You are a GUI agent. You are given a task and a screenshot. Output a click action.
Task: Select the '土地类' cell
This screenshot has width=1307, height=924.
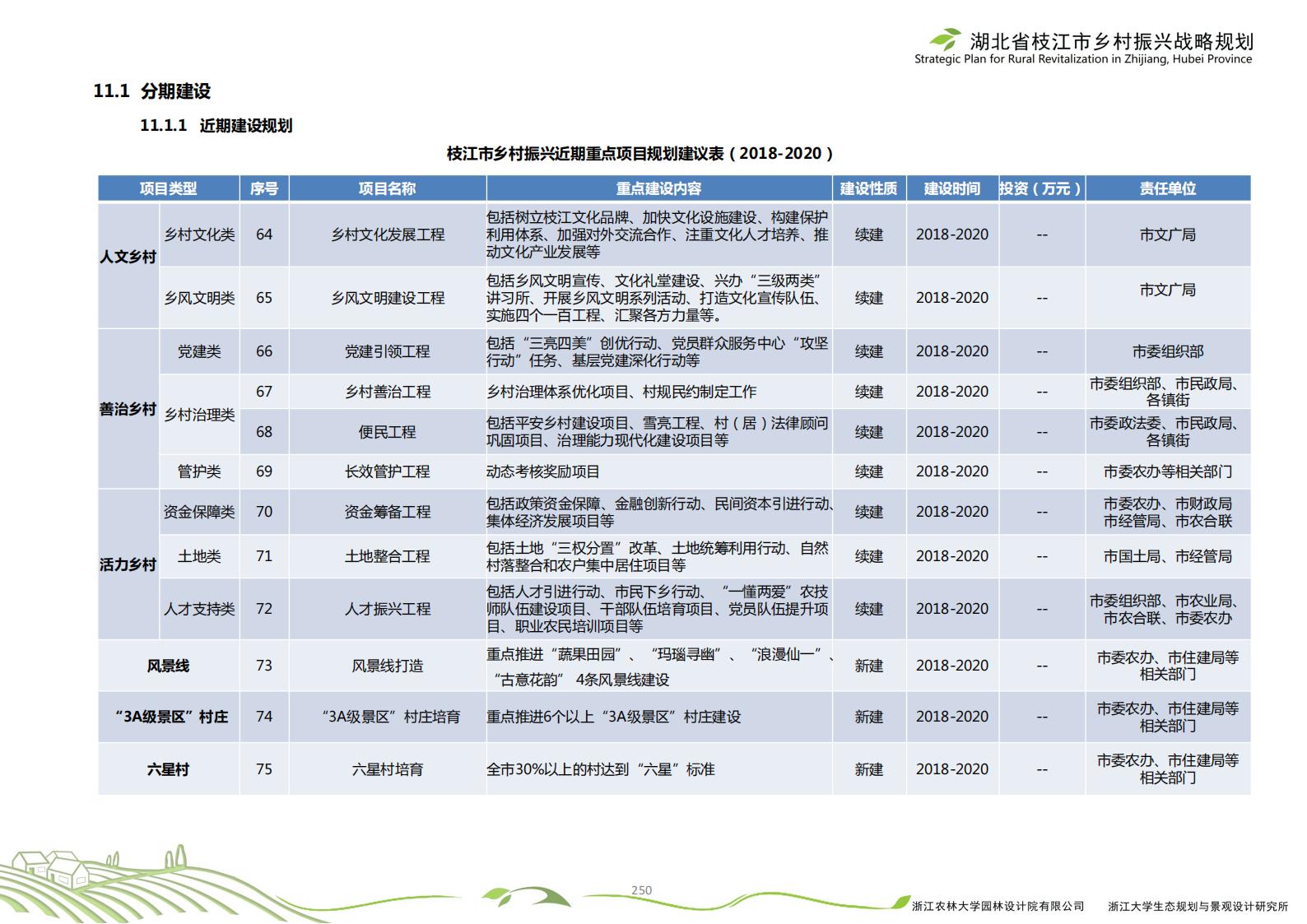tap(199, 556)
